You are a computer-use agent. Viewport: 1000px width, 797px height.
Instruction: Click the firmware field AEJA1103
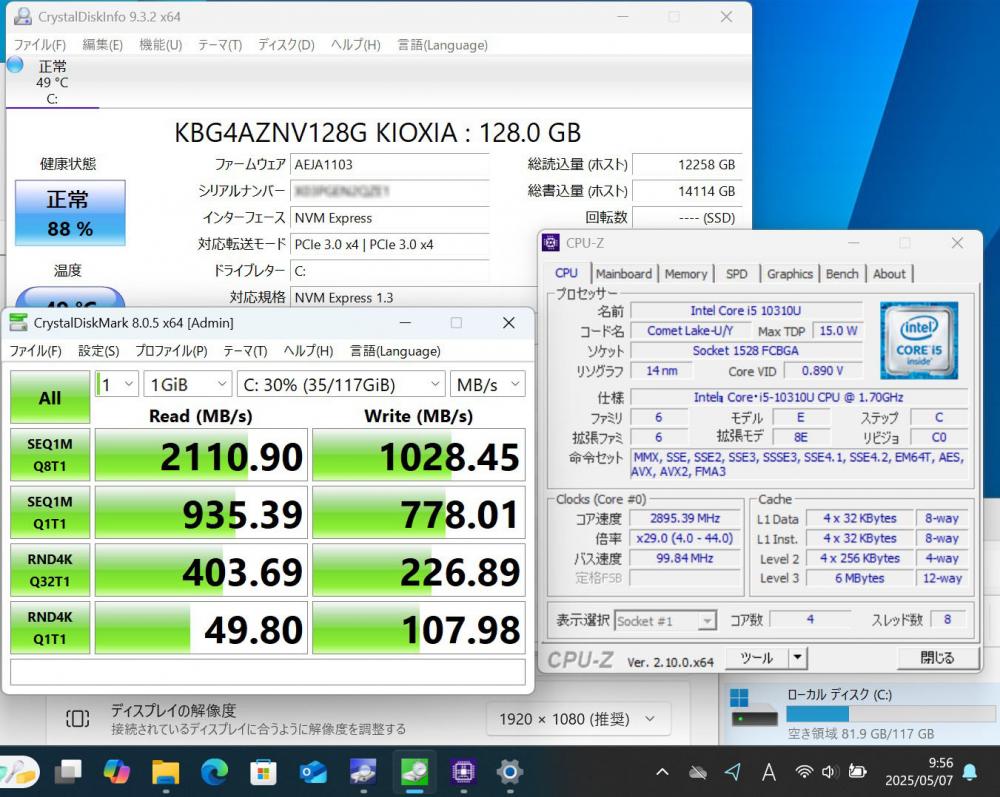(x=389, y=165)
